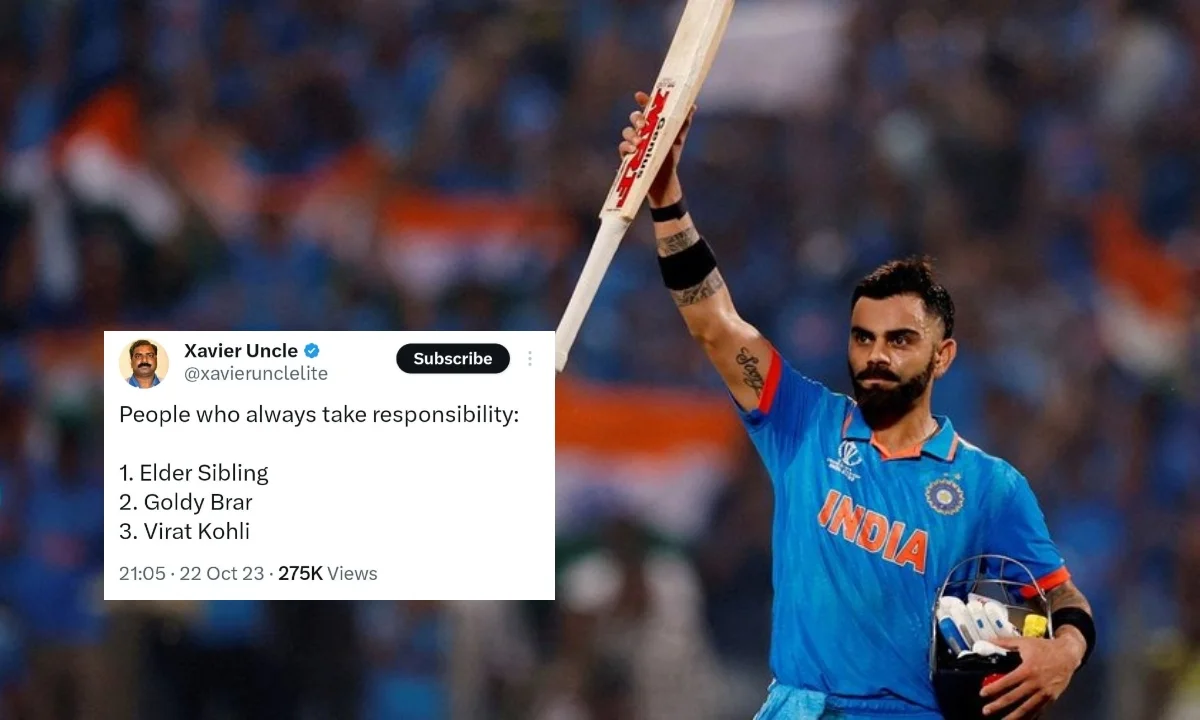Open Xavier Uncle's profile avatar

point(144,363)
